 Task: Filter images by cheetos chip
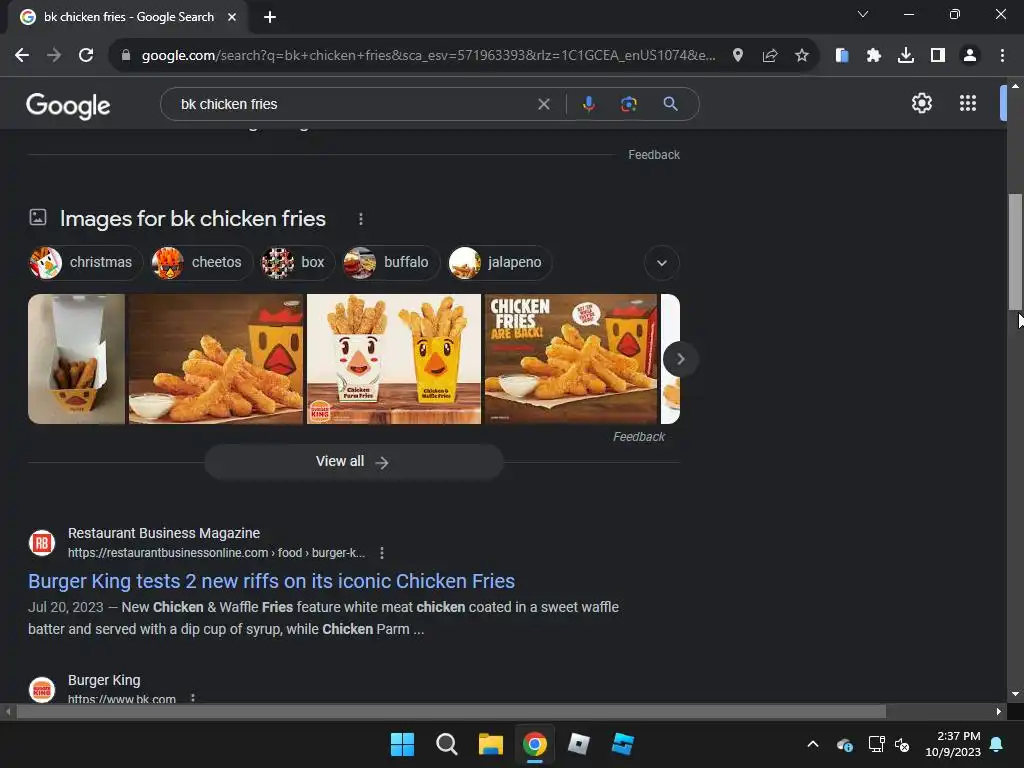click(201, 263)
